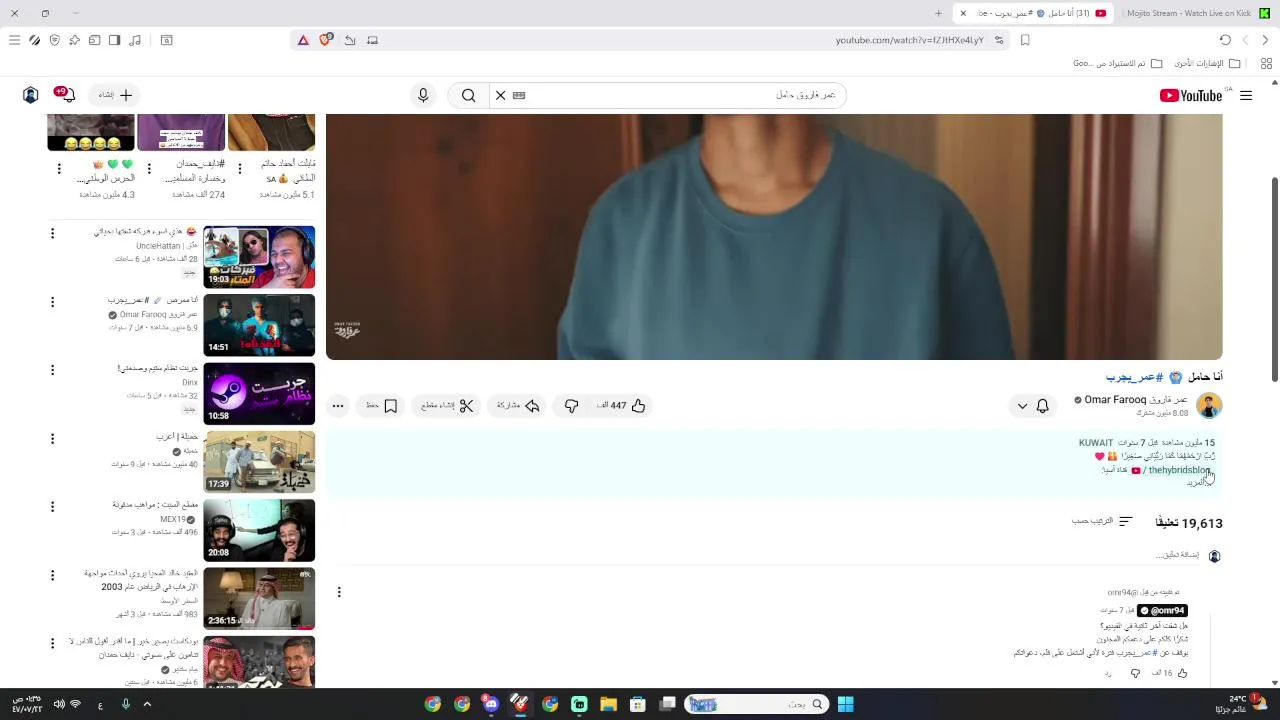Open Brave VPN shield icon in toolbar
This screenshot has height=720, width=1280.
click(54, 40)
